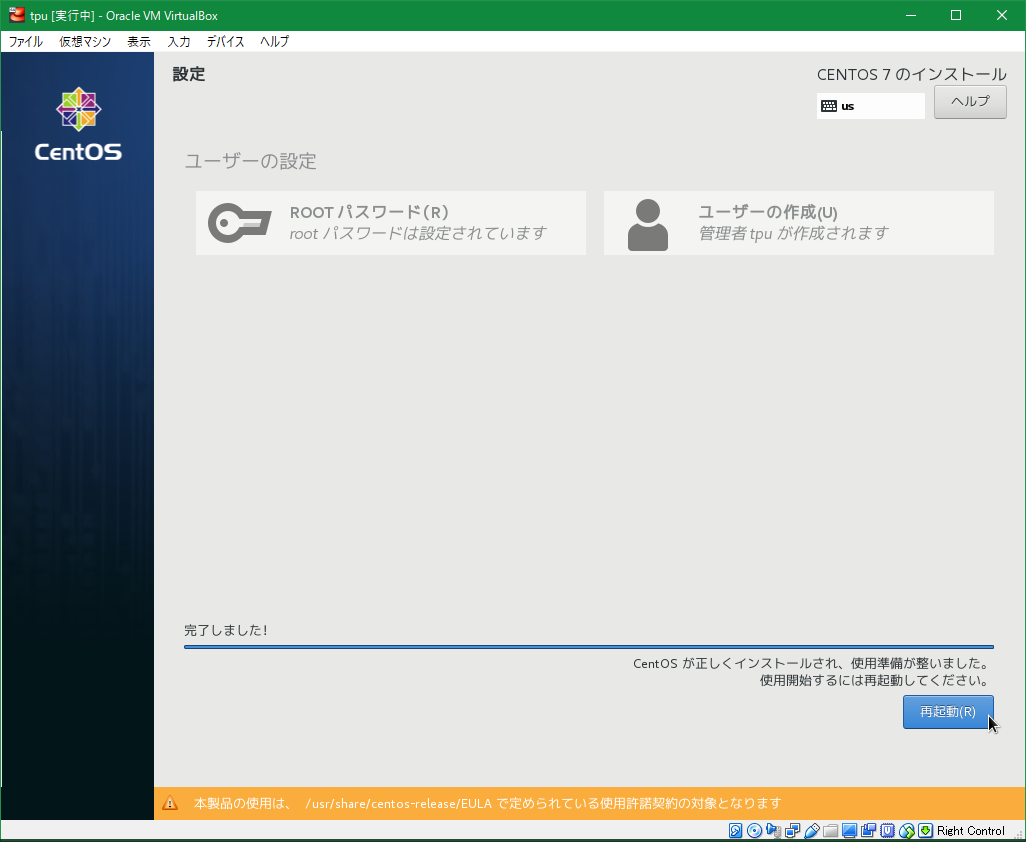Image resolution: width=1026 pixels, height=842 pixels.
Task: Open the 入力 menu
Action: tap(179, 42)
